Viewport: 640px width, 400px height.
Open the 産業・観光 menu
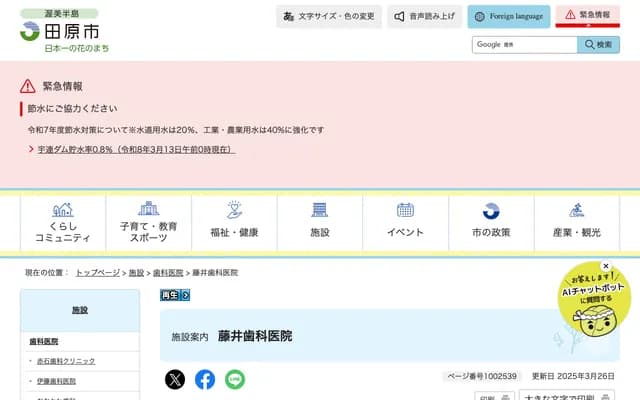[x=577, y=223]
